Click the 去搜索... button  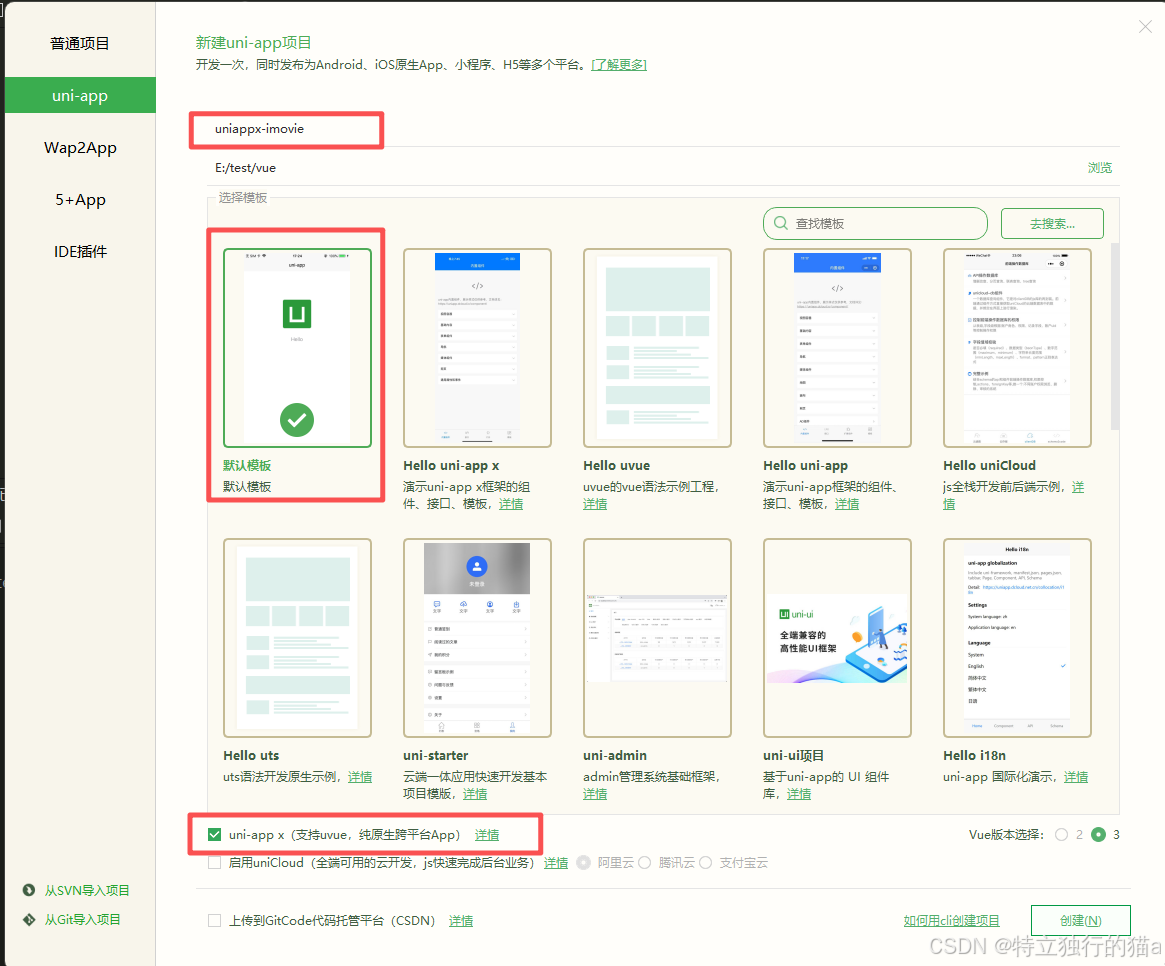click(x=1052, y=223)
